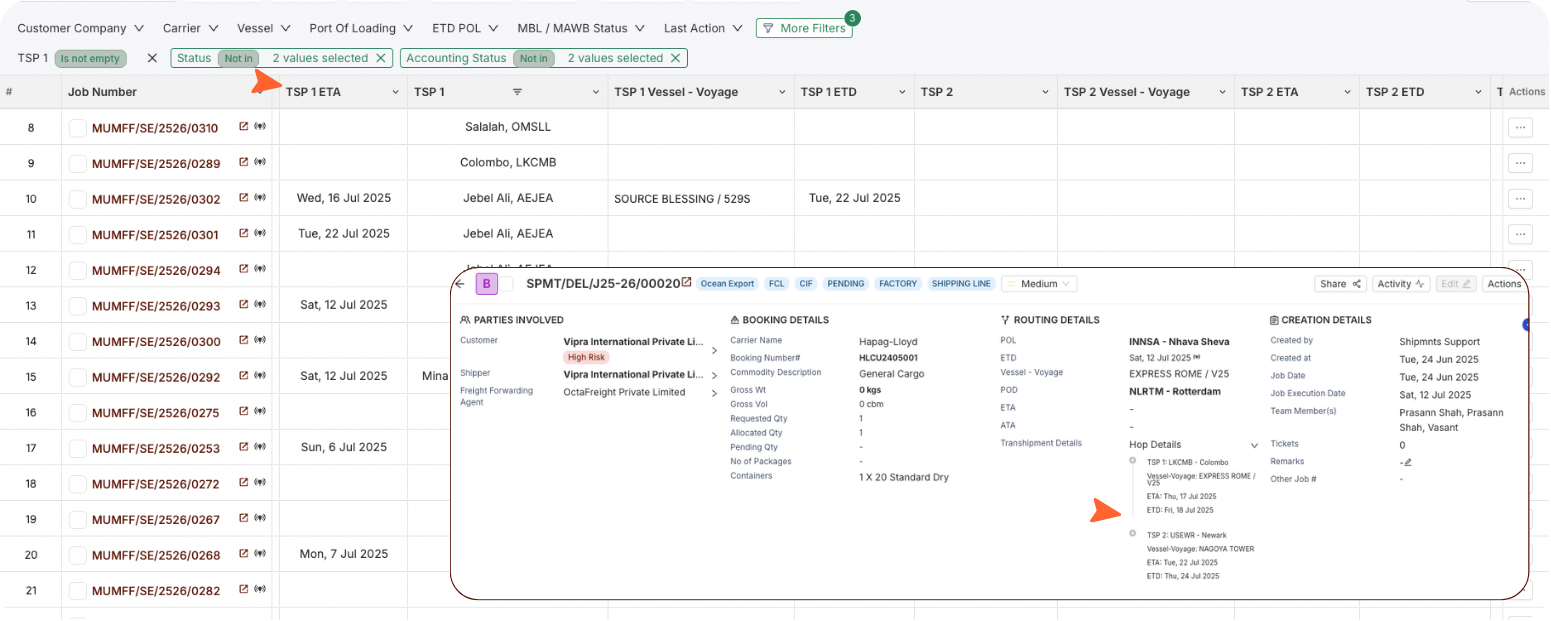Click tracking signal icon for MUMFF/SE/2526/0294
Screen dimensions: 1551x621
(x=260, y=270)
